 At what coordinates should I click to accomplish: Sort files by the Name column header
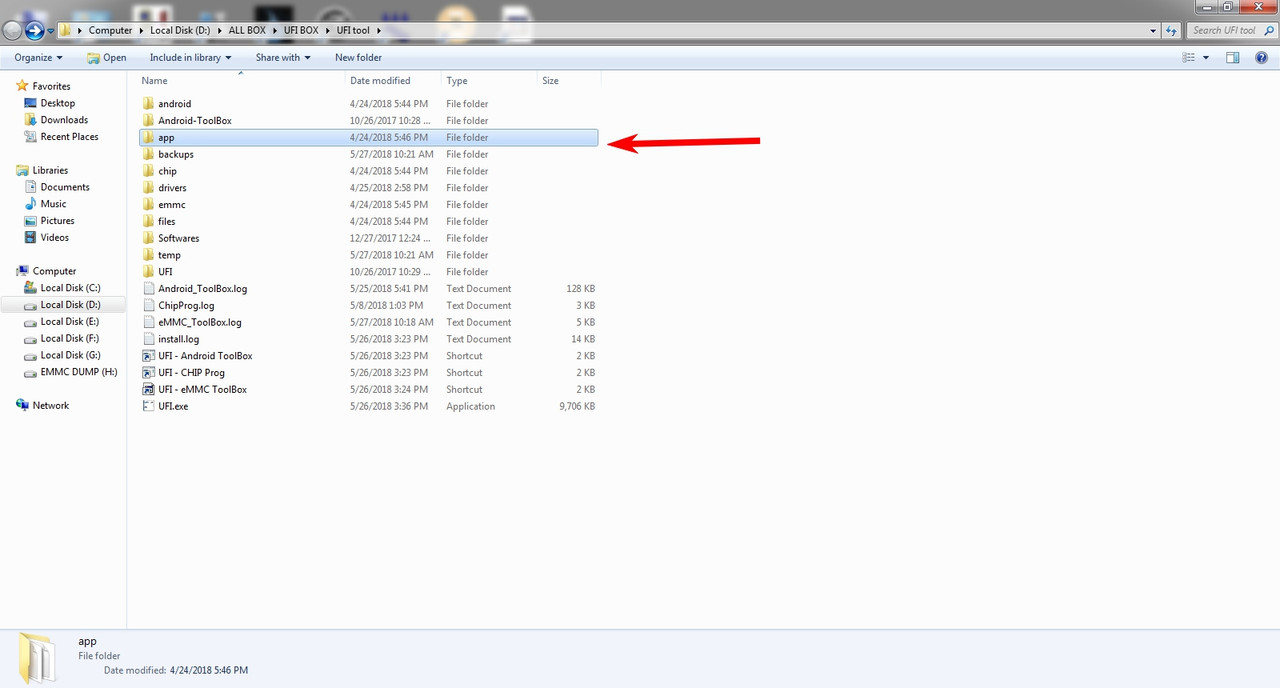pos(154,80)
